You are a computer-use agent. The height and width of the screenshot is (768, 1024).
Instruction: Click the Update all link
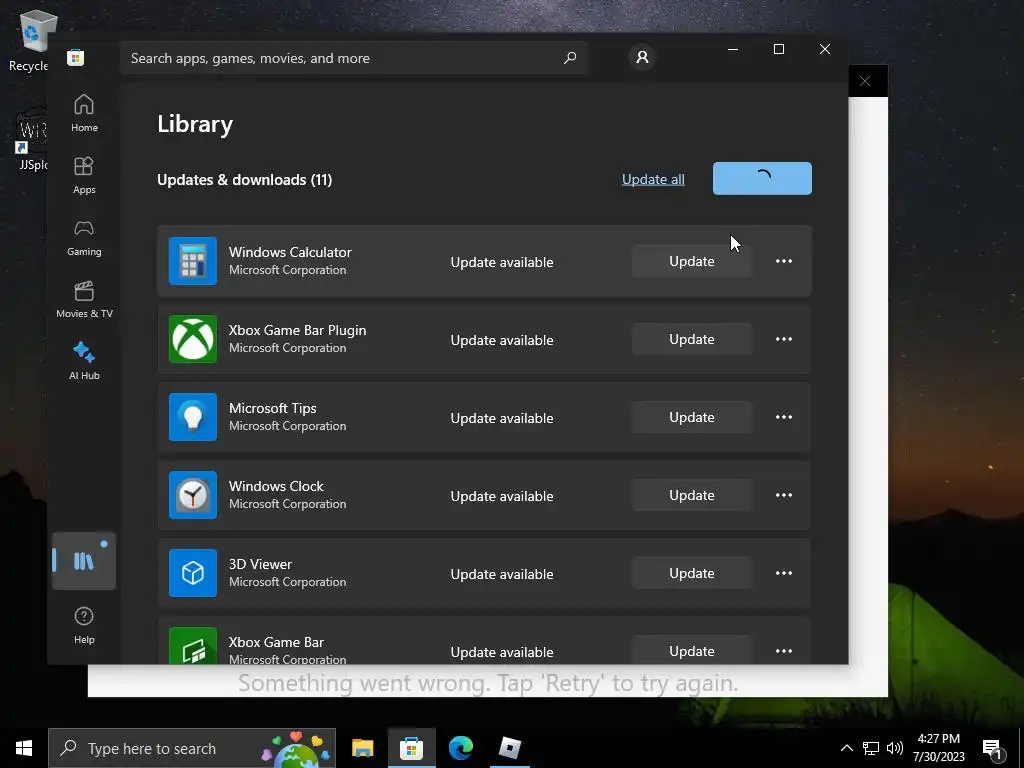653,179
